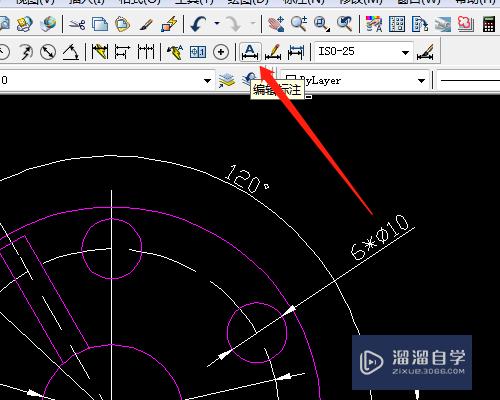Select the Match Properties paintbrush tool
The height and width of the screenshot is (400, 500).
[146, 24]
